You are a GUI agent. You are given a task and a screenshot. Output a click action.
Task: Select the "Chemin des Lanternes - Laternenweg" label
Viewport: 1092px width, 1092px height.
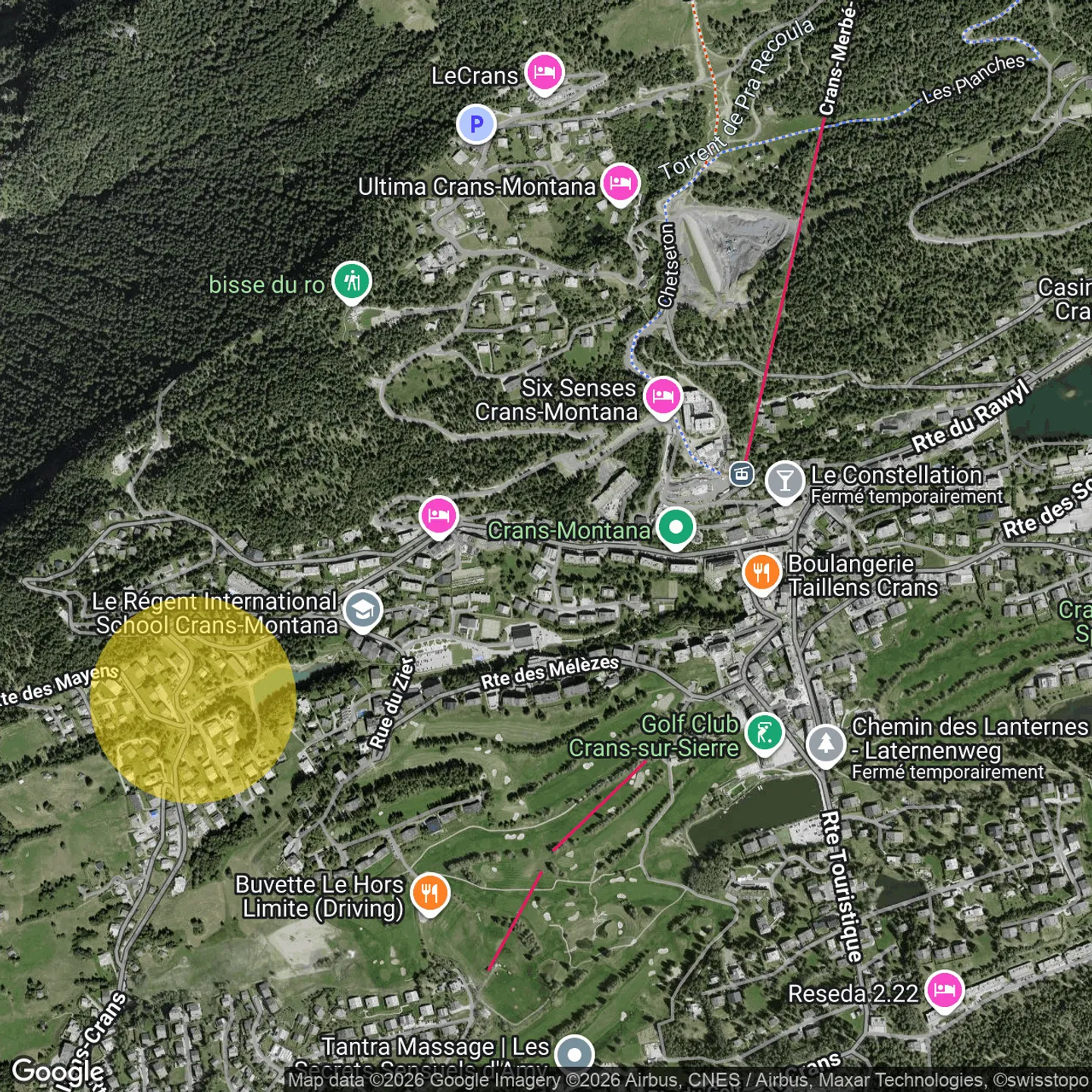tap(970, 739)
